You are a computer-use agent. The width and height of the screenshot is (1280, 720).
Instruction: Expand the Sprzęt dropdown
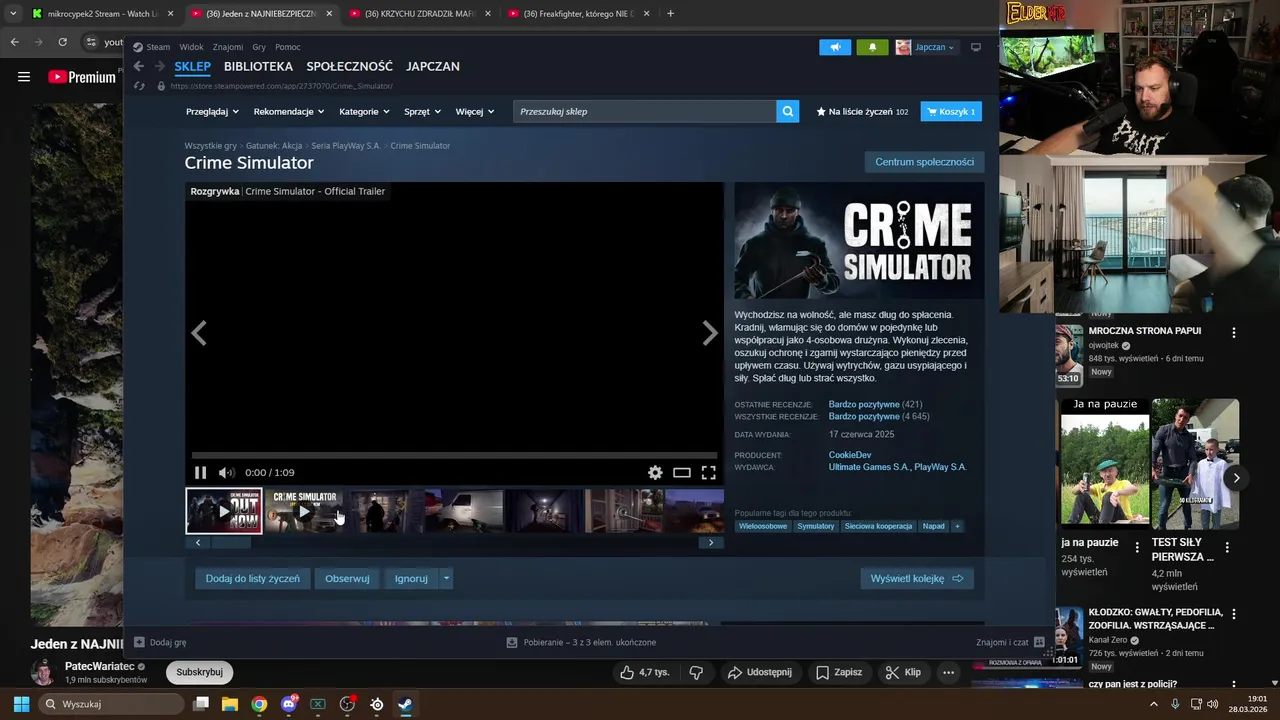422,112
